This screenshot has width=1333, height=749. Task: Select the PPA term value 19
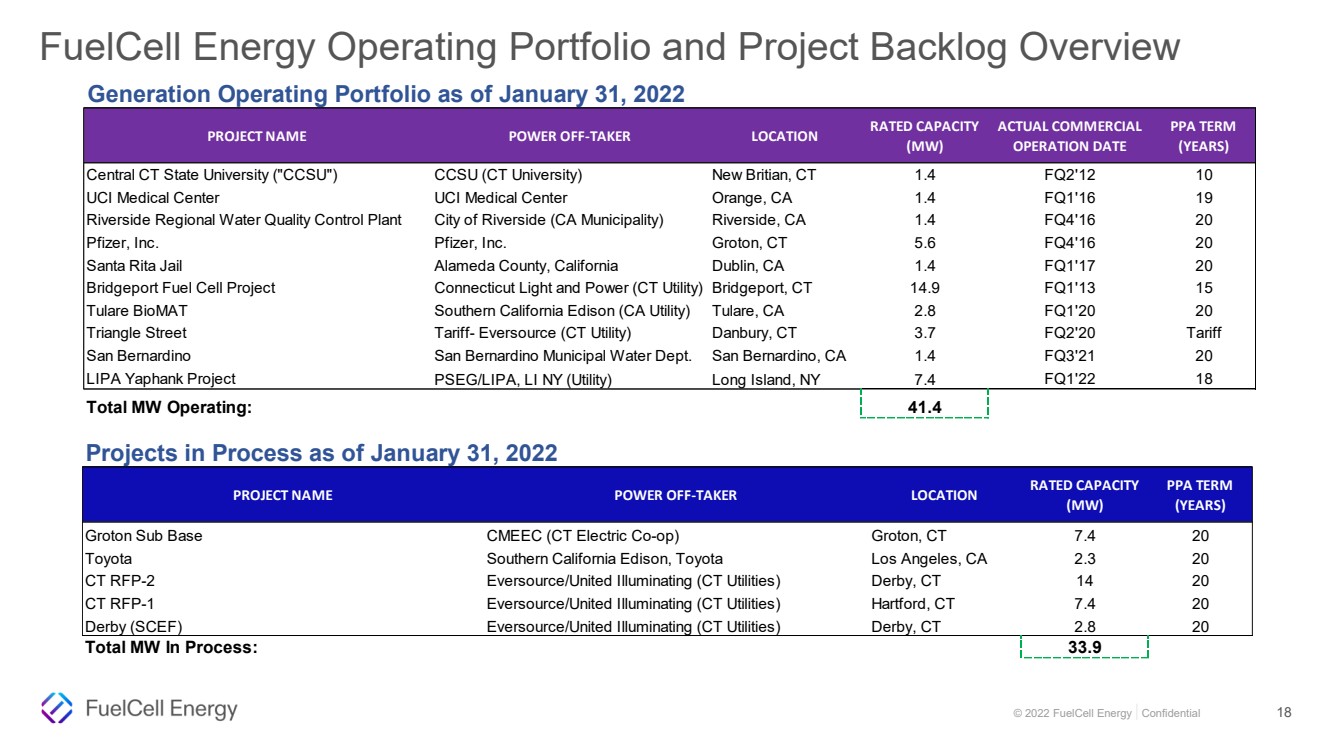click(x=1204, y=198)
